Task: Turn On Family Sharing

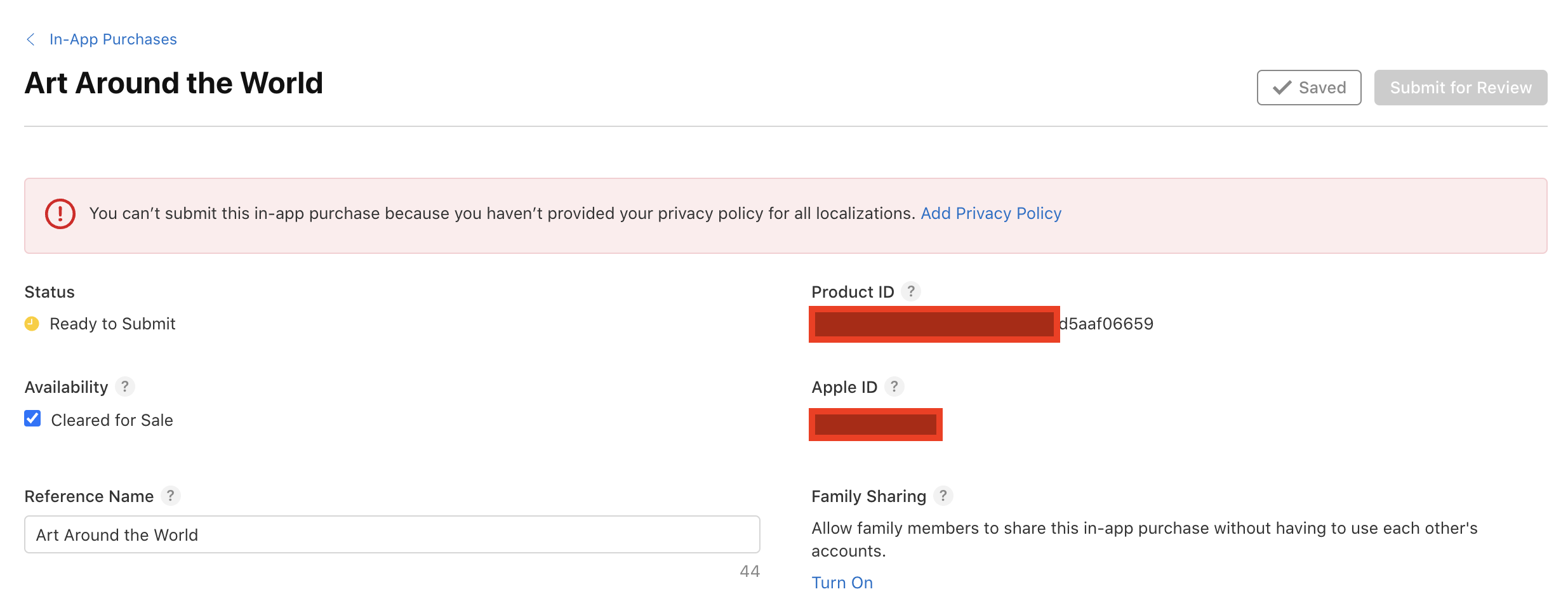Action: 842,583
